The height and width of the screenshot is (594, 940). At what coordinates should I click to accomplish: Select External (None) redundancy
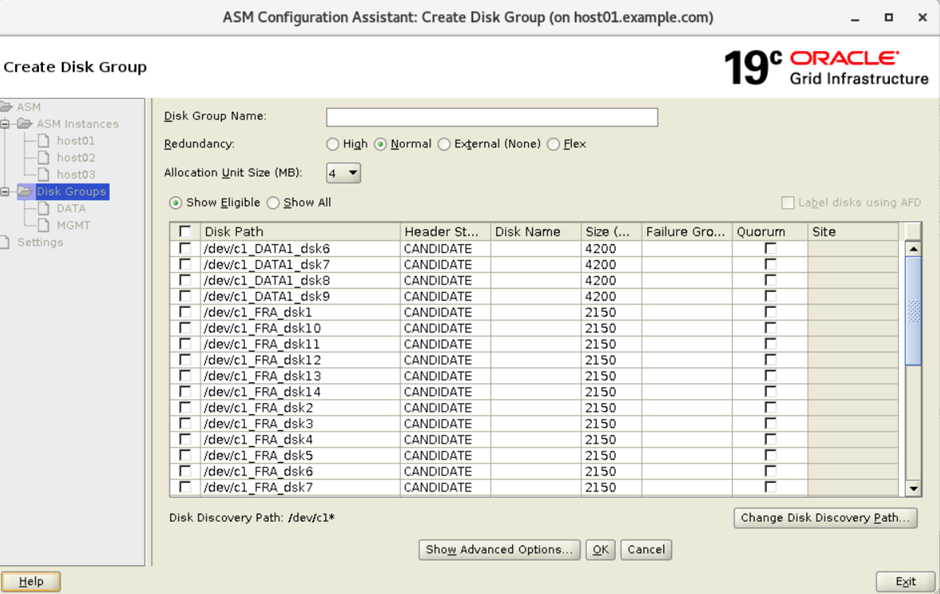444,144
